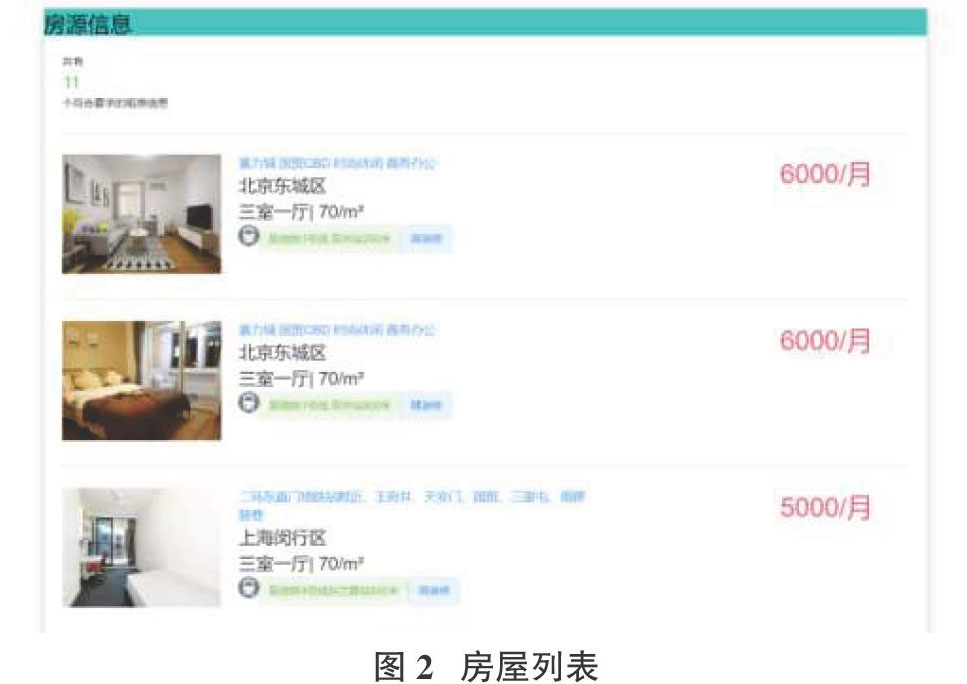Click the green subway-distance tag in living-room listing
The height and width of the screenshot is (684, 967).
[x=330, y=239]
